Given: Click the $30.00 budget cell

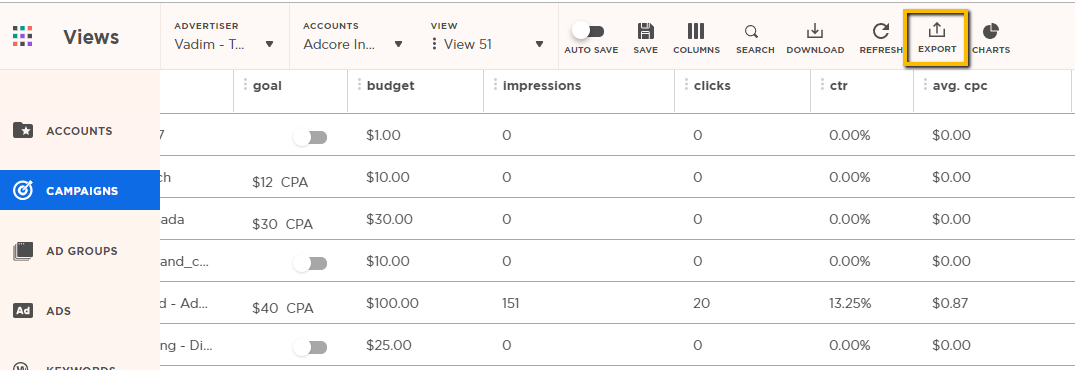Looking at the screenshot, I should (x=389, y=219).
